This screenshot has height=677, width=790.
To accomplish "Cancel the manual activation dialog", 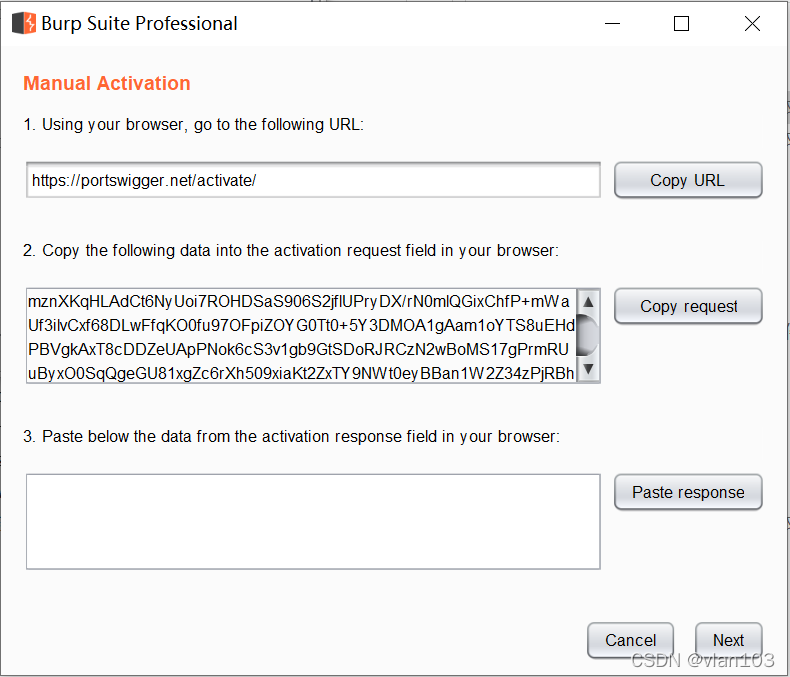I will tap(630, 640).
